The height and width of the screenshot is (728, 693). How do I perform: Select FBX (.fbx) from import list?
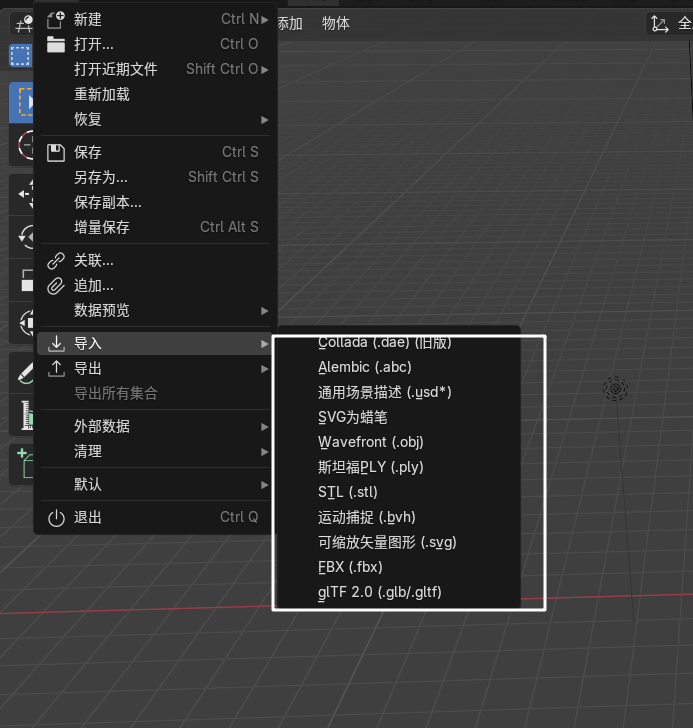click(350, 567)
